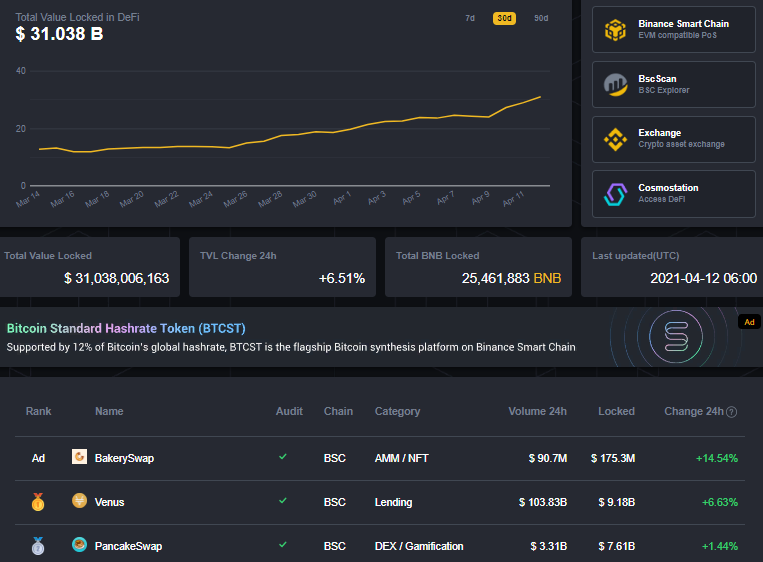The width and height of the screenshot is (763, 562).
Task: Click the BscScan explorer icon
Action: point(615,85)
